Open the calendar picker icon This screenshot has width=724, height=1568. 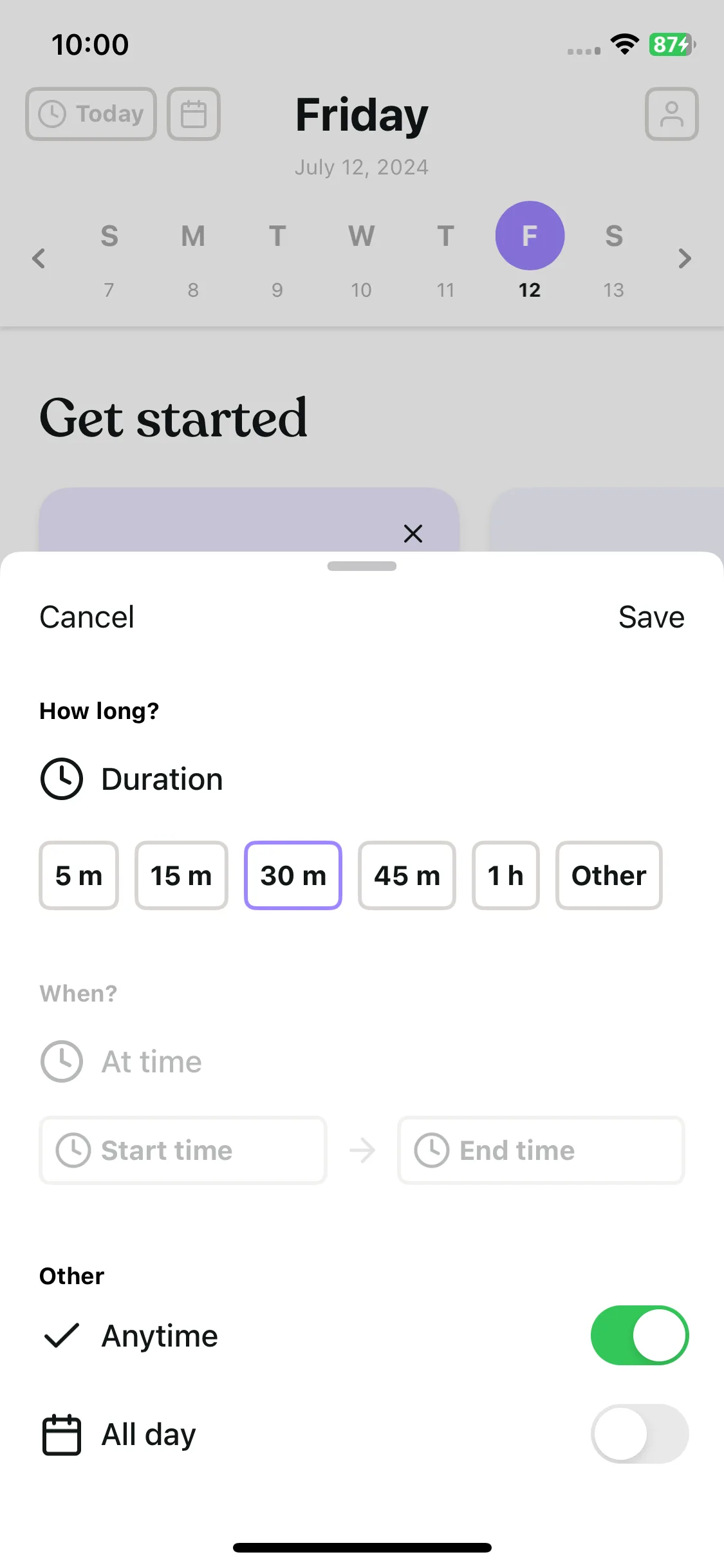[194, 114]
